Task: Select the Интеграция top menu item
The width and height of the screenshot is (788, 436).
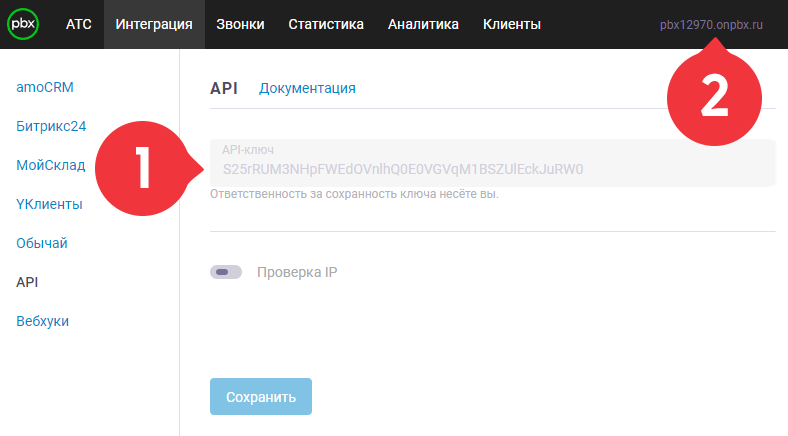Action: click(x=154, y=24)
